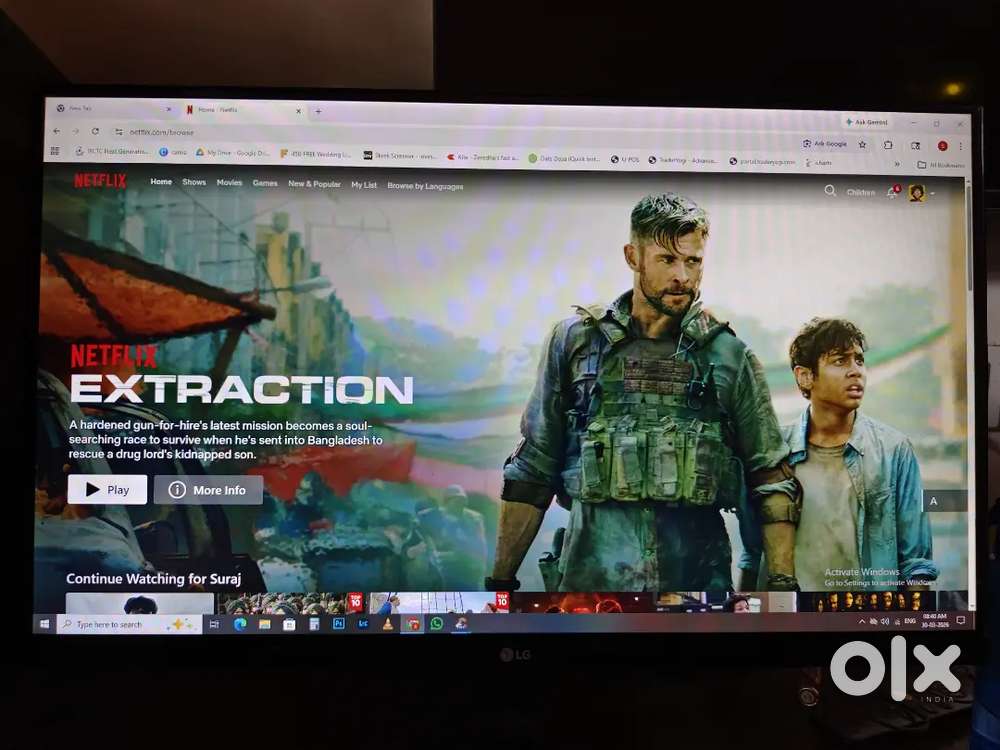Go to the Movies section
This screenshot has height=750, width=1000.
[230, 183]
